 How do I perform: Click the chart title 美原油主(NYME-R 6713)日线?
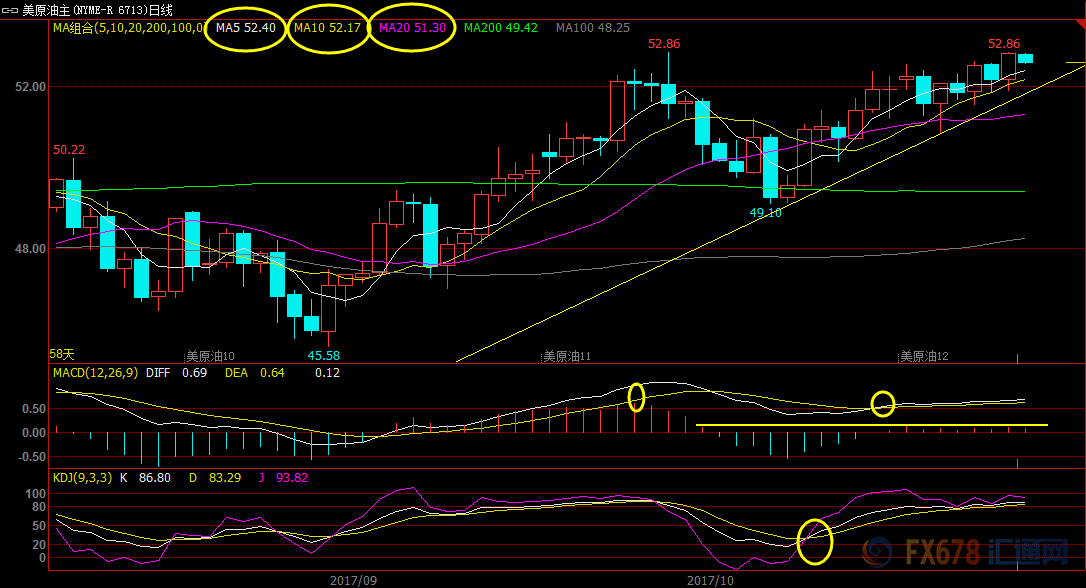[x=98, y=10]
